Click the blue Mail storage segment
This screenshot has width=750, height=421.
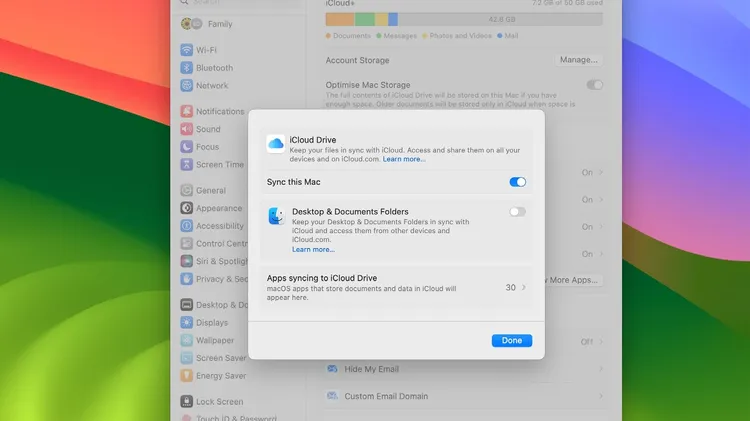pos(393,19)
